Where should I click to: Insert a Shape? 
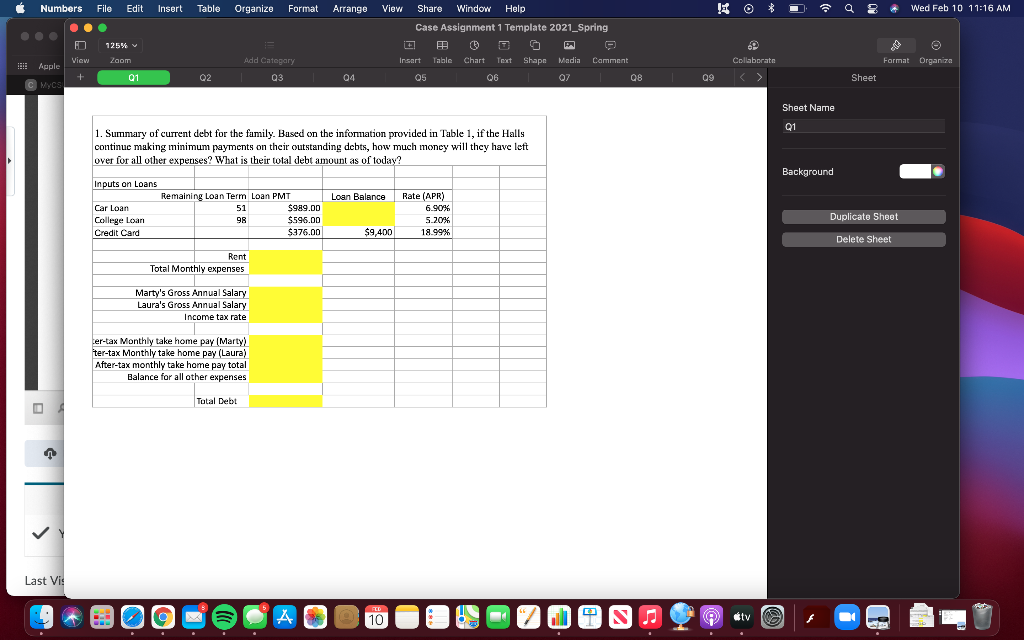534,46
